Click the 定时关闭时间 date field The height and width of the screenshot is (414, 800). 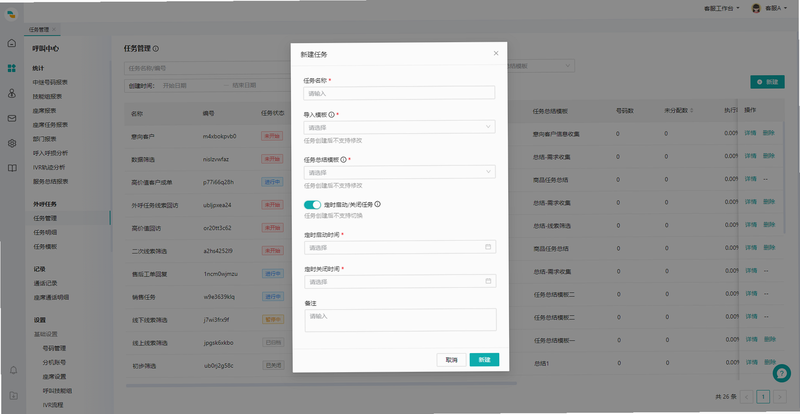[400, 281]
